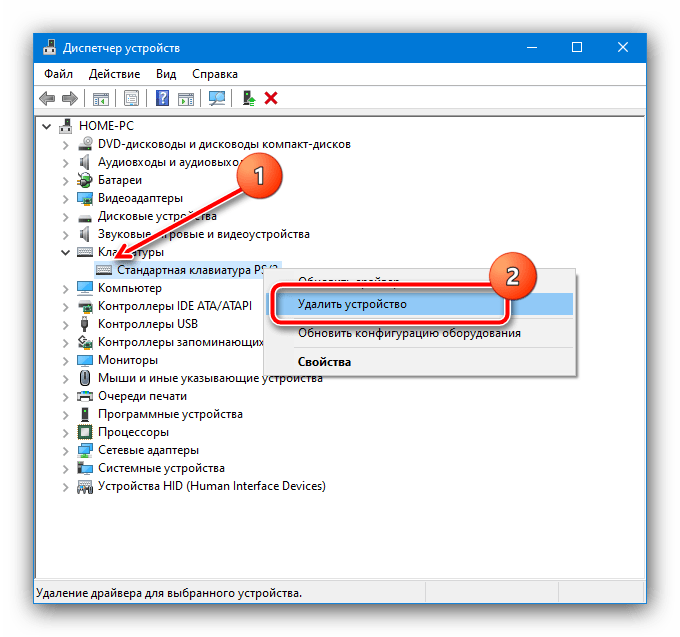
Task: Expand the Видеоадаптеры category arrow
Action: tap(65, 199)
